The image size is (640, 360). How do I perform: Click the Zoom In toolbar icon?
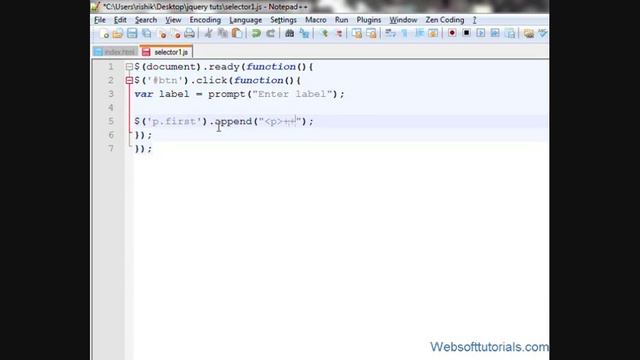pyautogui.click(x=324, y=33)
